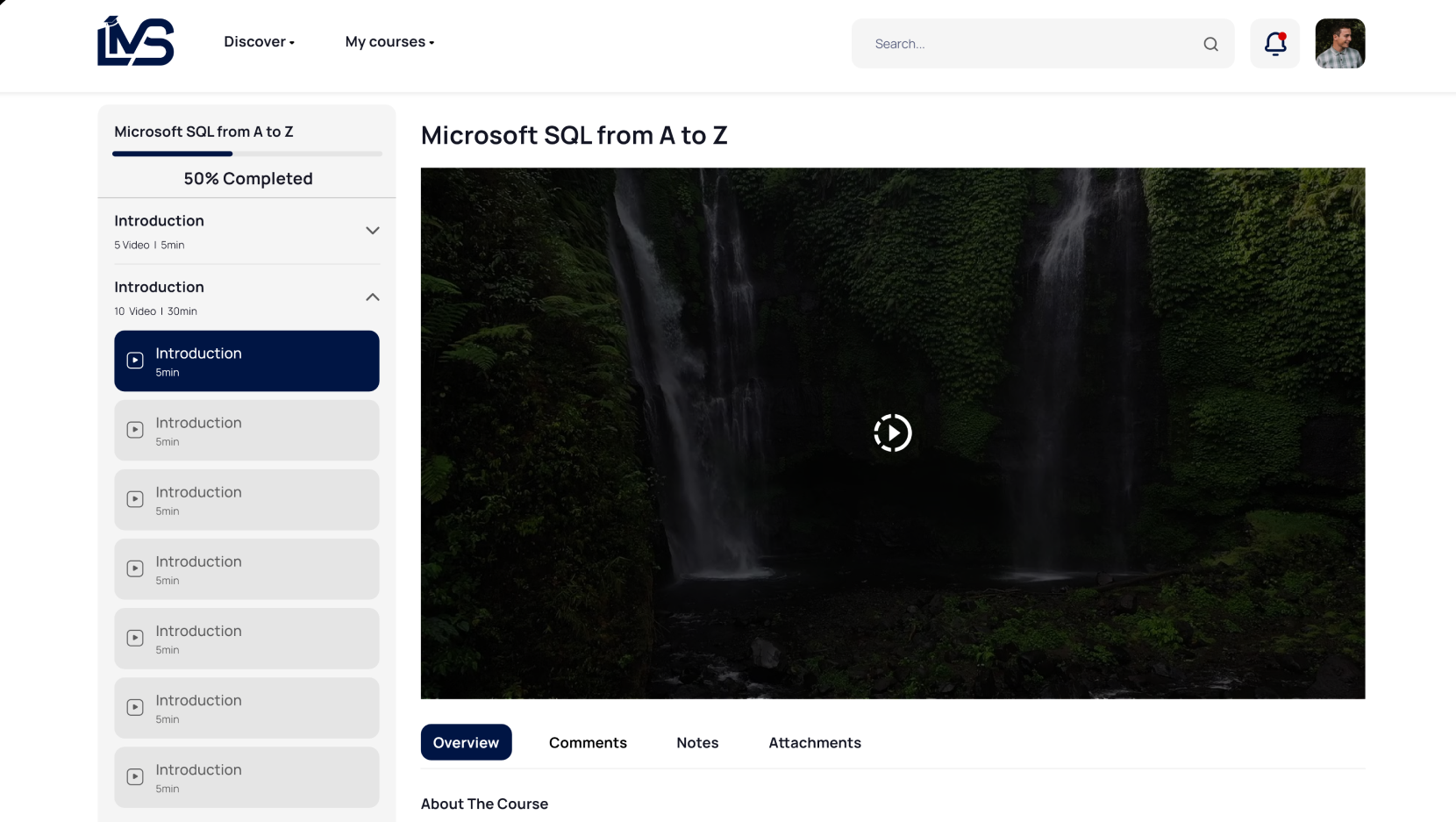Click the search magnifier icon

(x=1210, y=44)
